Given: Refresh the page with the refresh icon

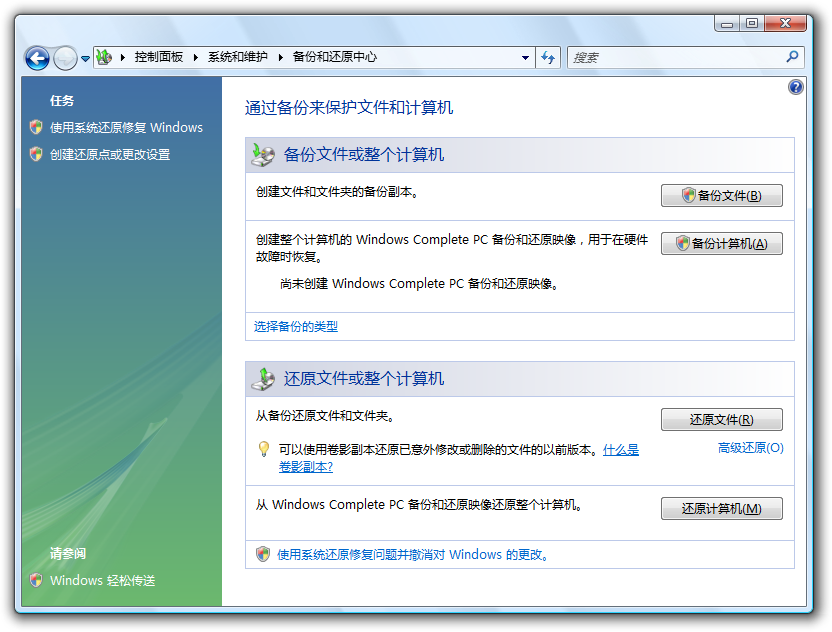Looking at the screenshot, I should click(x=548, y=57).
